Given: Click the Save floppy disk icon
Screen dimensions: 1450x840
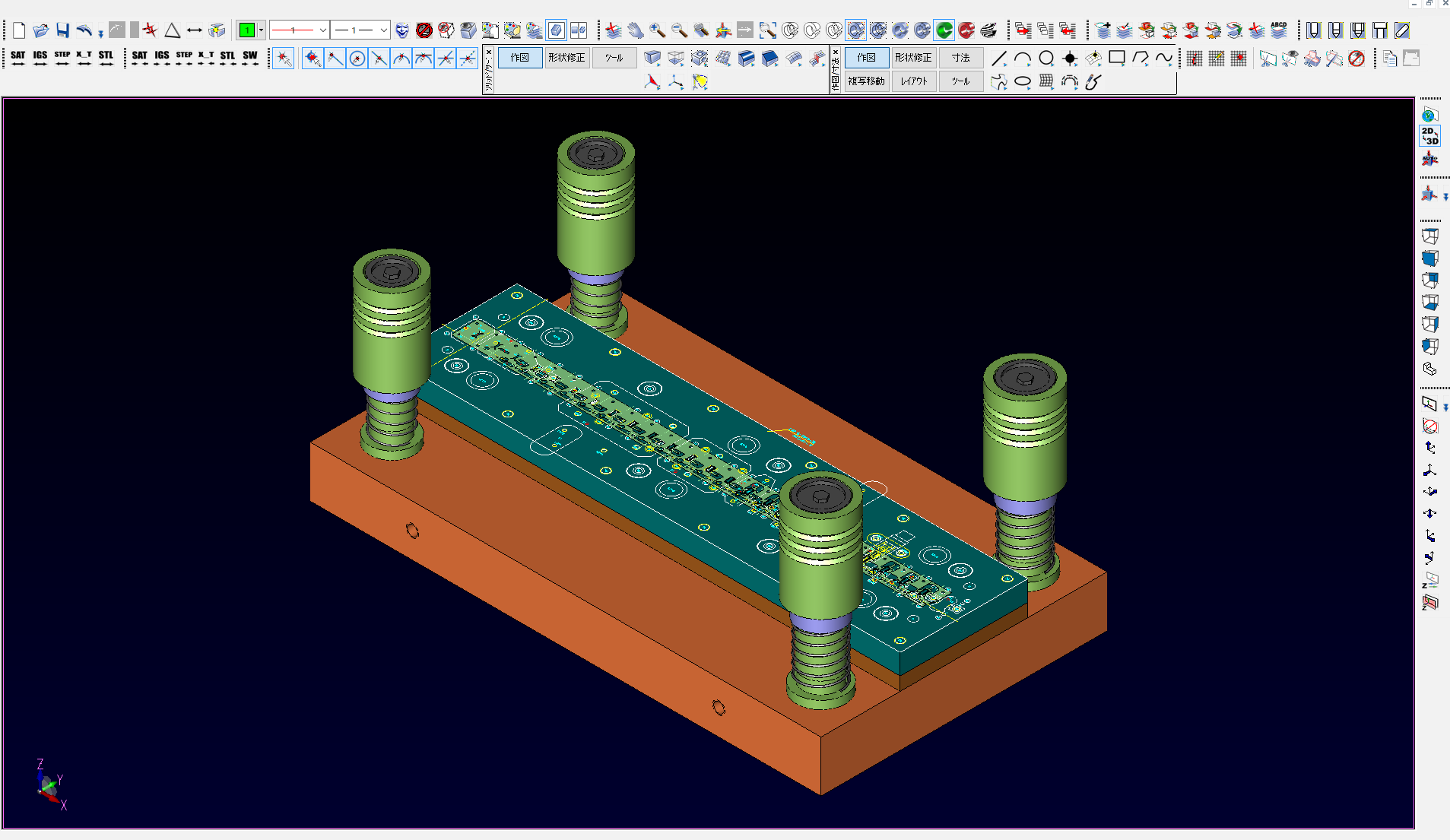Looking at the screenshot, I should tap(62, 30).
